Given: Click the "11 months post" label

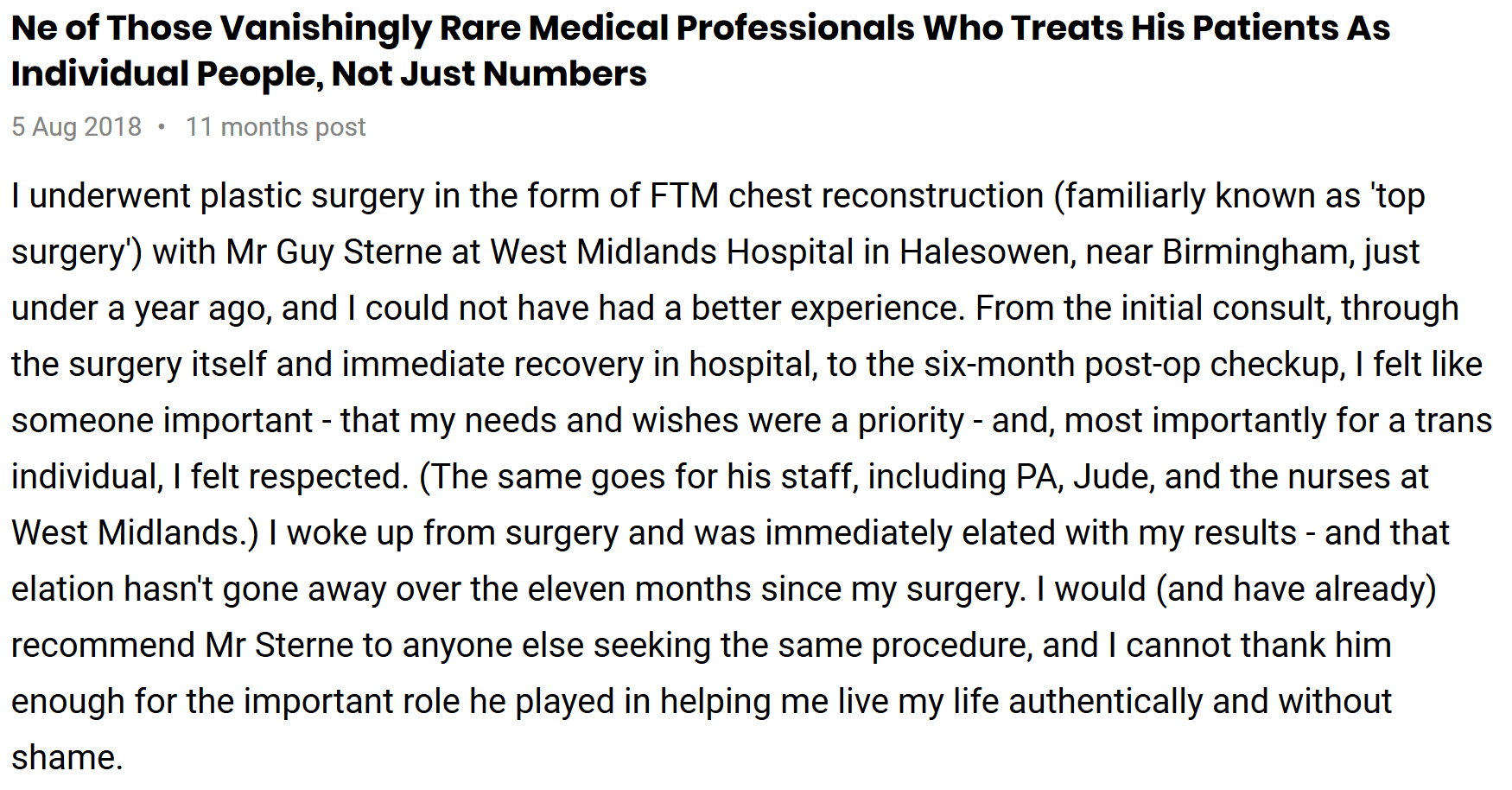Looking at the screenshot, I should point(276,127).
